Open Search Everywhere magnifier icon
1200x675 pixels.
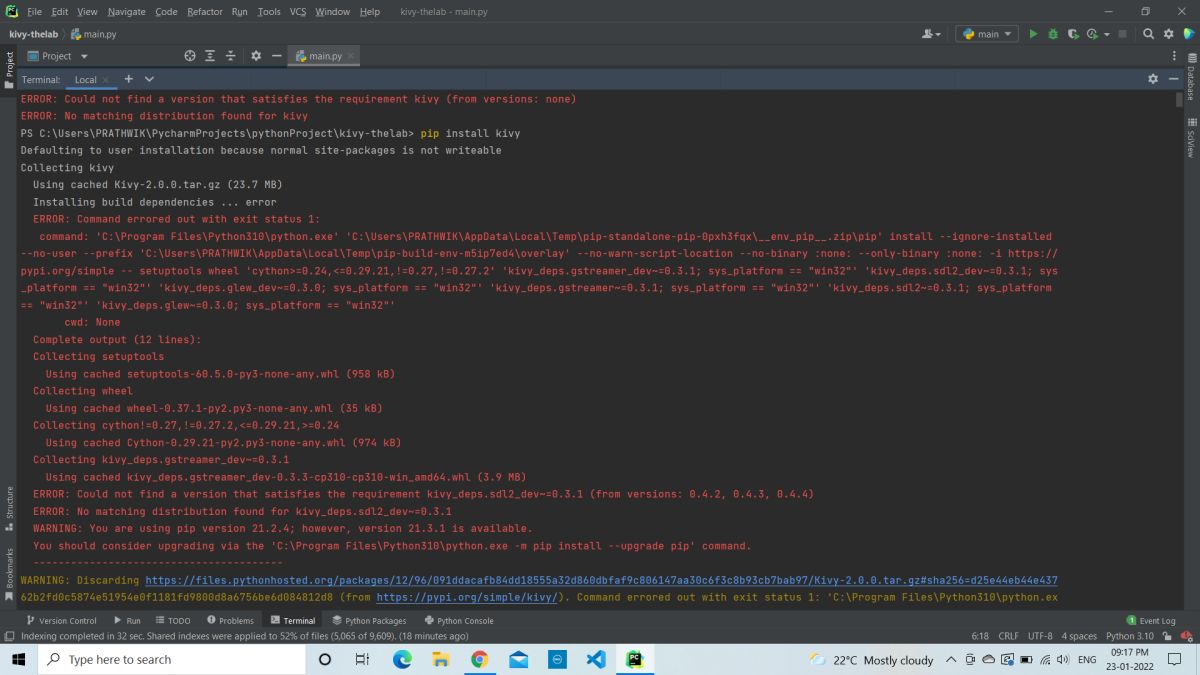pos(1149,34)
